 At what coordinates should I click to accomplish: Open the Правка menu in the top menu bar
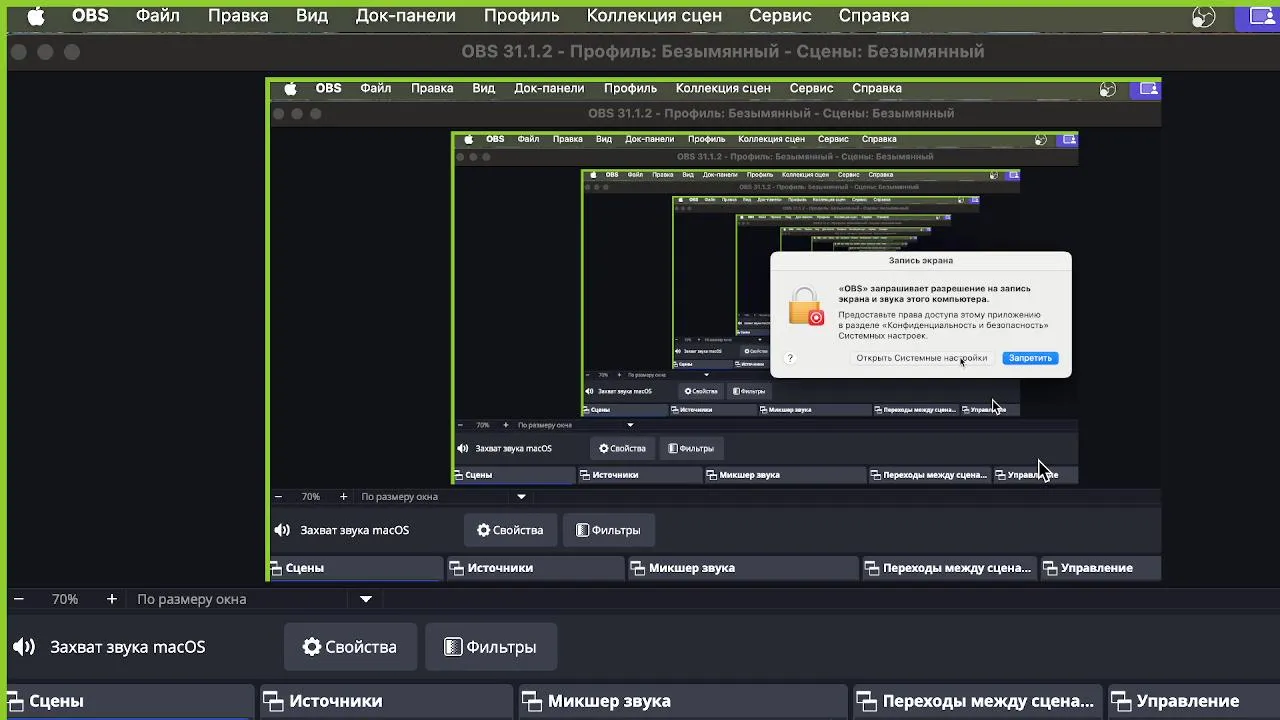pyautogui.click(x=238, y=16)
